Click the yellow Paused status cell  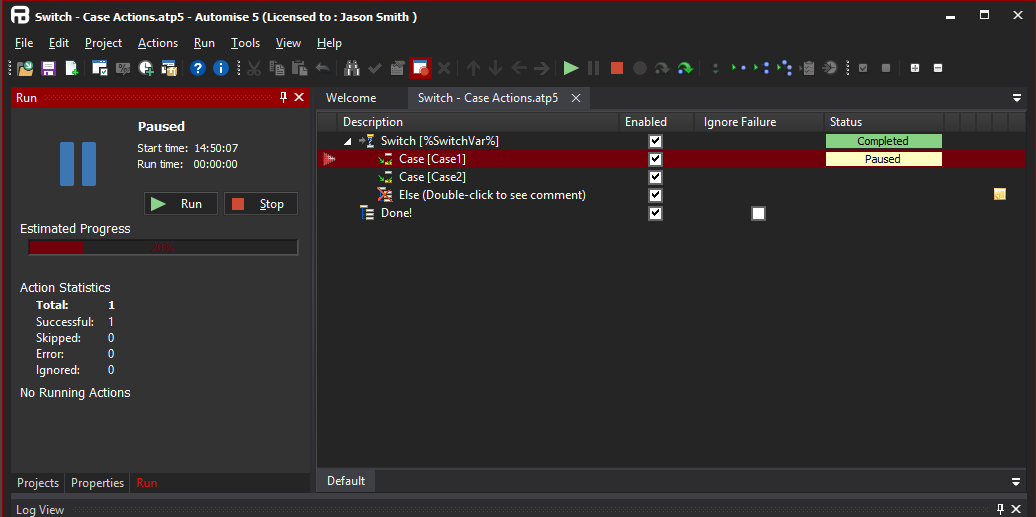tap(883, 159)
